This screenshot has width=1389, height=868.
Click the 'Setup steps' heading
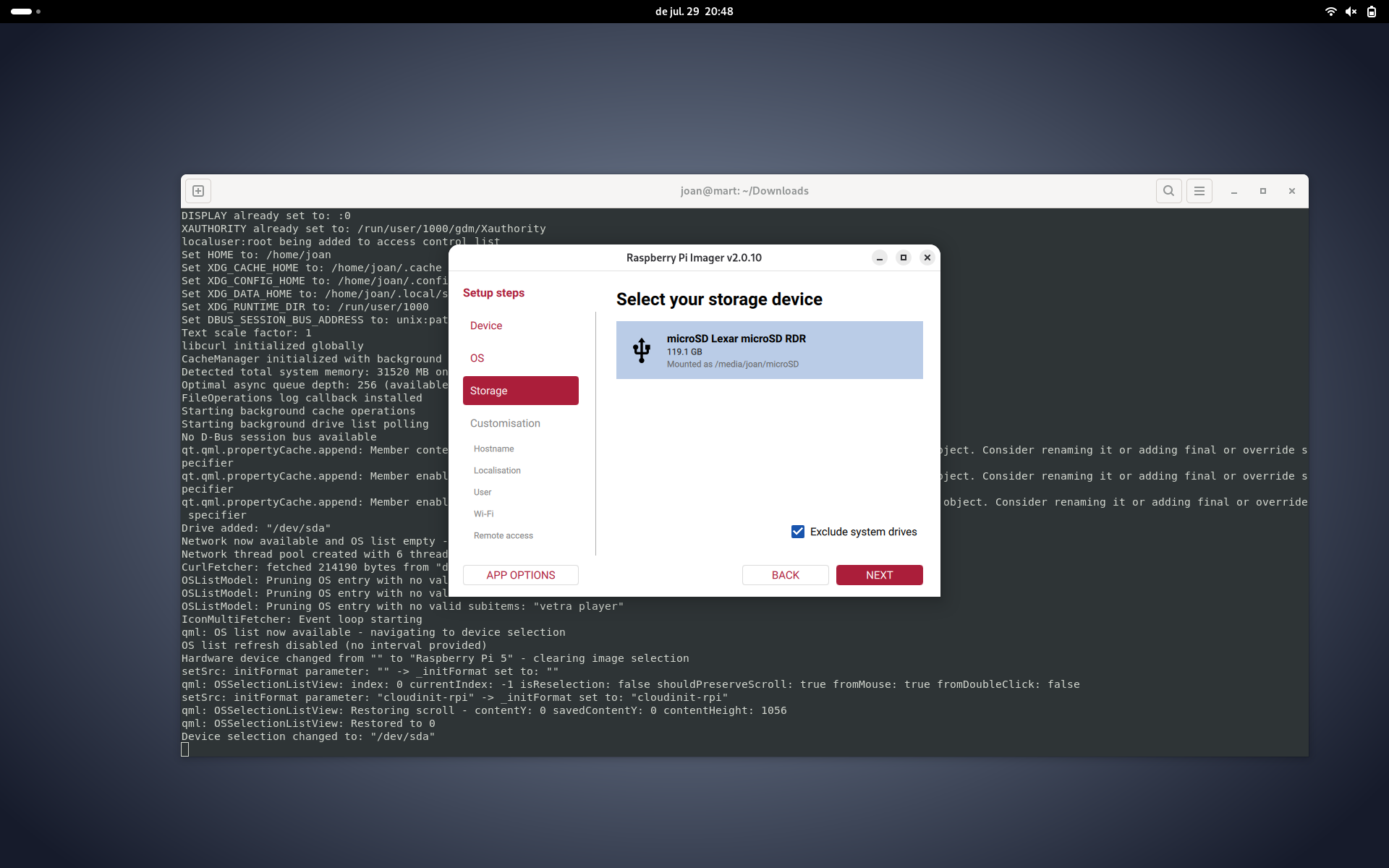493,293
